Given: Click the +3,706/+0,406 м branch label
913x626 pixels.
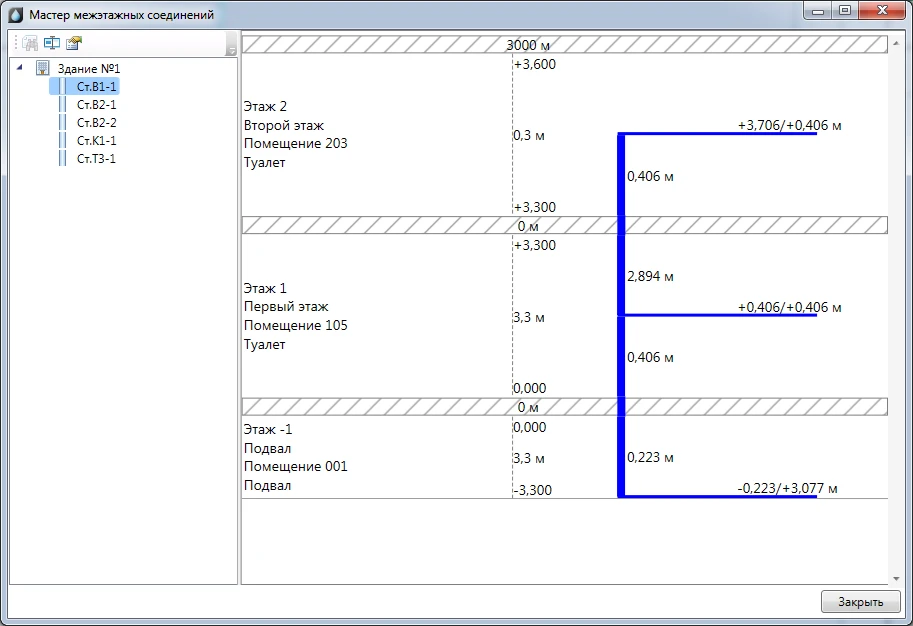Looking at the screenshot, I should [789, 125].
